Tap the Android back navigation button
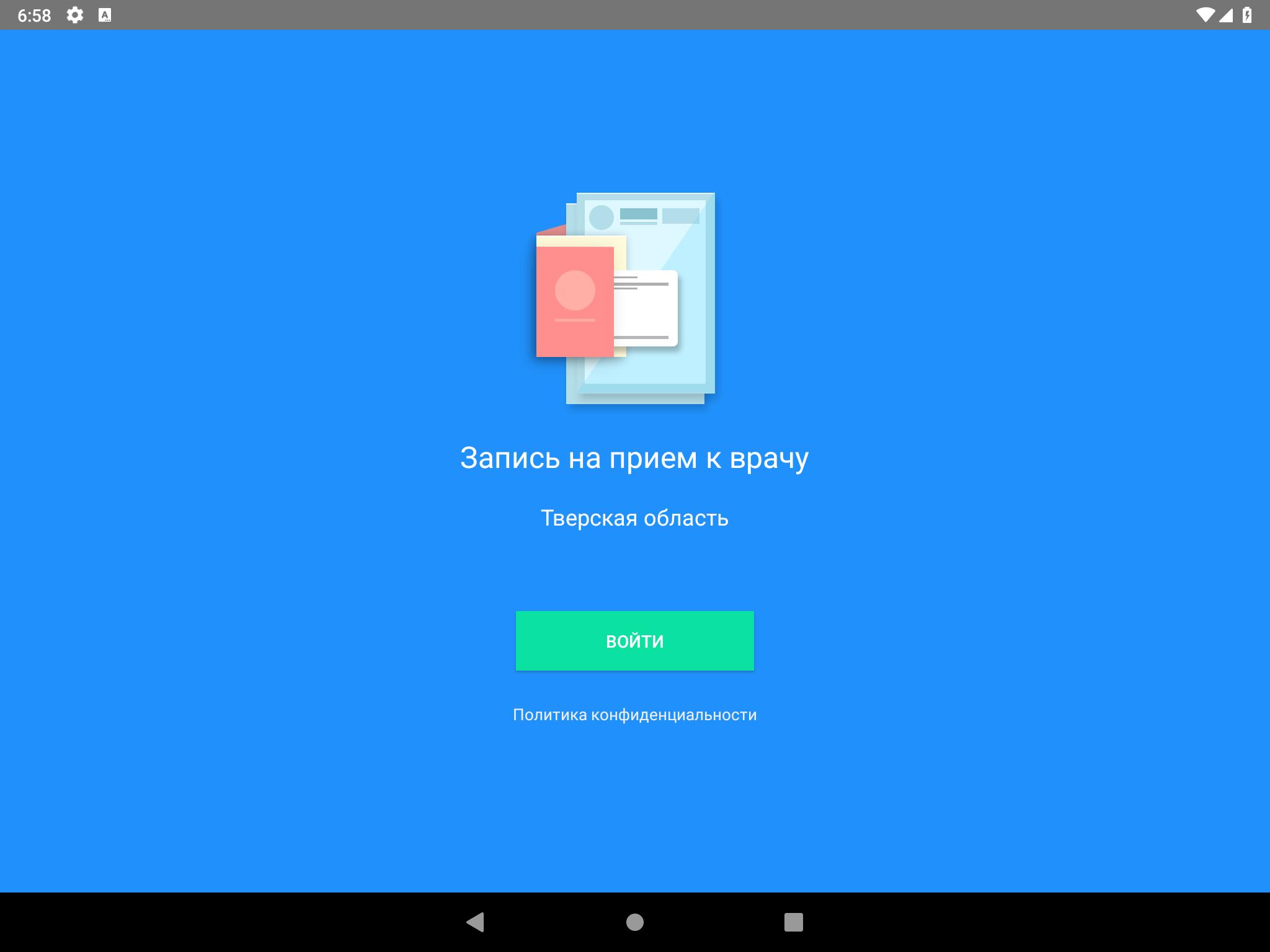 point(475,922)
